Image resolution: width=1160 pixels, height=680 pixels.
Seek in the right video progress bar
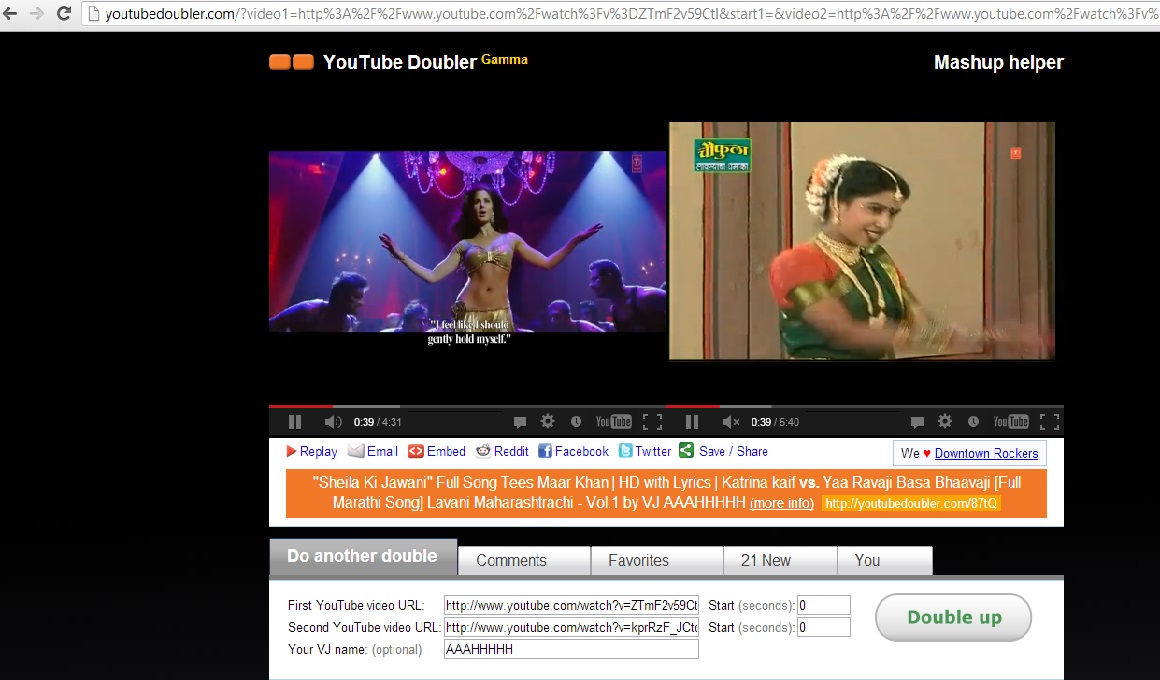pyautogui.click(x=865, y=406)
